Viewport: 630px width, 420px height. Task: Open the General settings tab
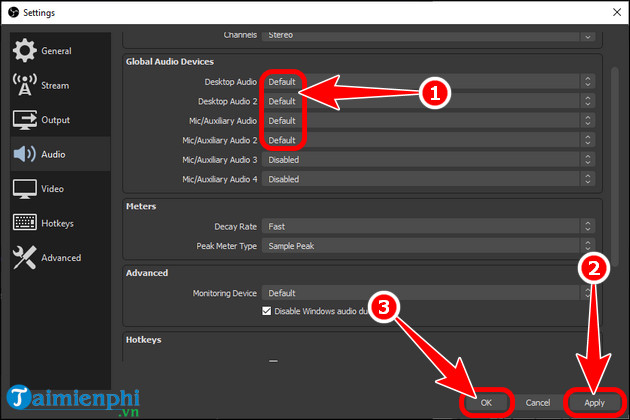click(x=60, y=51)
